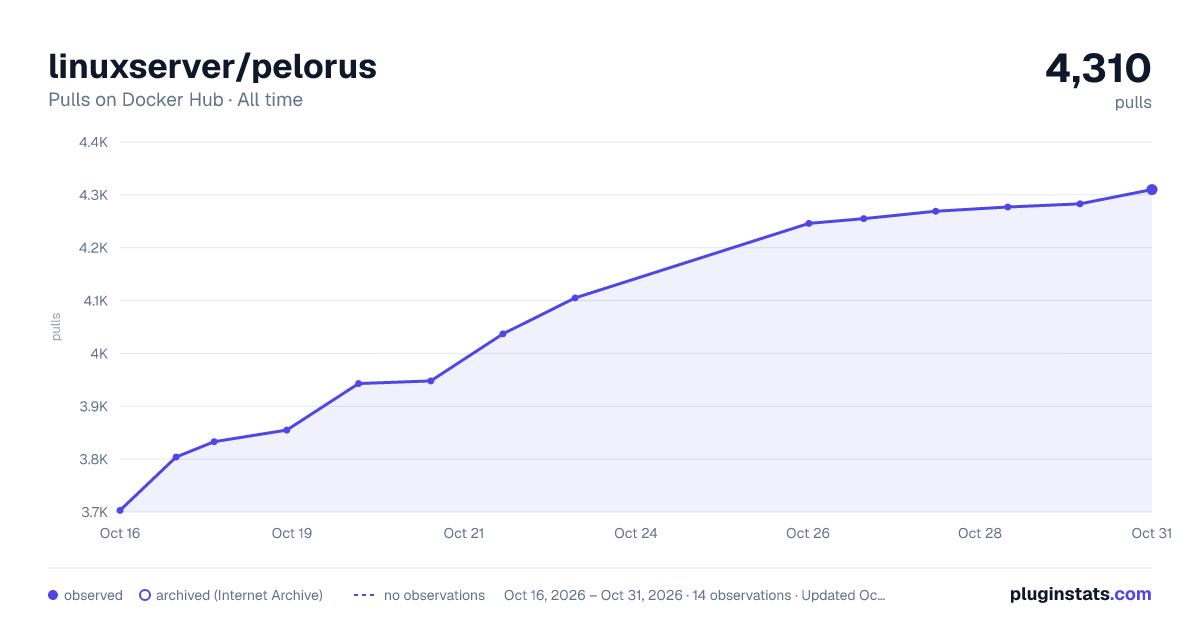Click the no observations legend label
This screenshot has height=630, width=1200.
click(x=434, y=595)
